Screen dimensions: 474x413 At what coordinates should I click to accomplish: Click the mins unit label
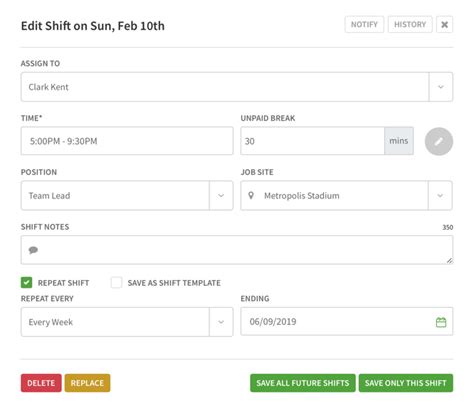(399, 141)
